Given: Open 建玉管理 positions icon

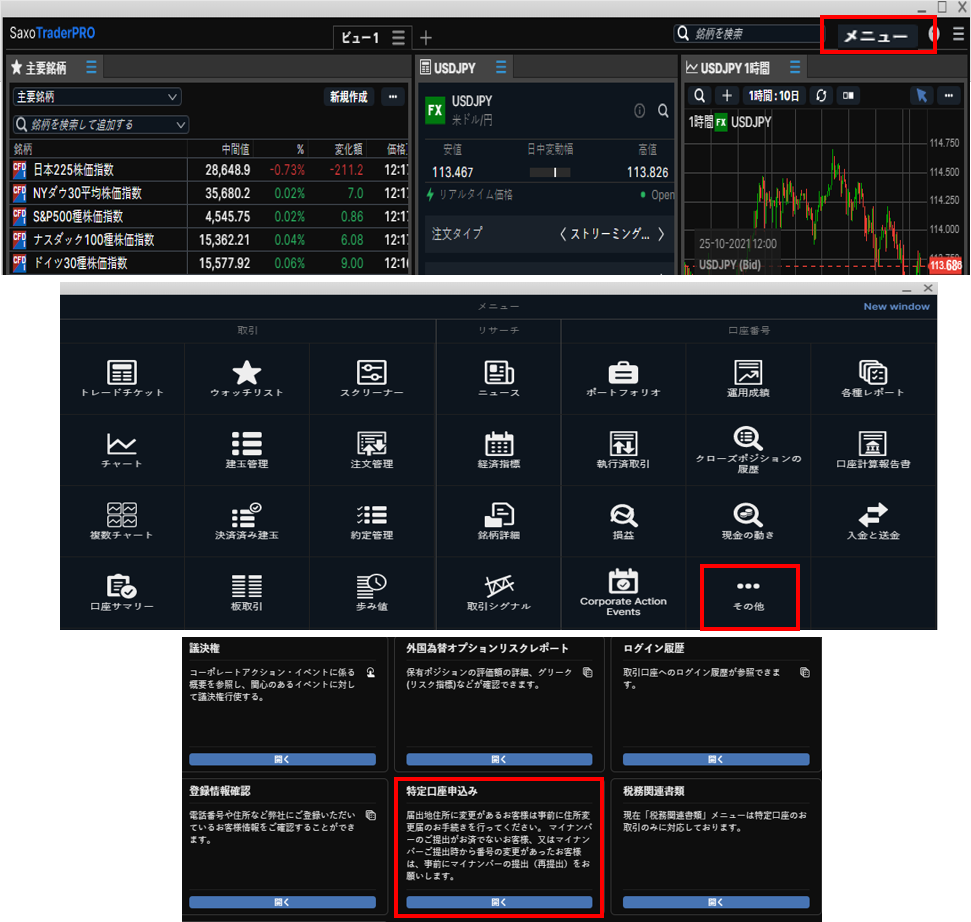Looking at the screenshot, I should click(246, 450).
